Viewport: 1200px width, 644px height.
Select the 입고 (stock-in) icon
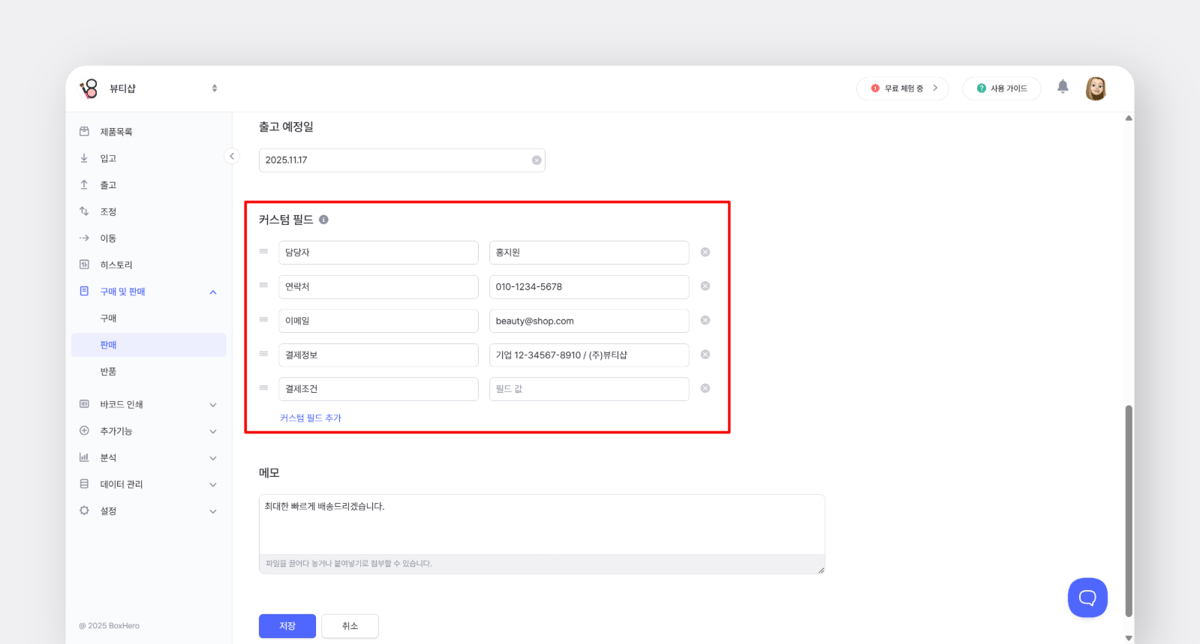(x=83, y=157)
